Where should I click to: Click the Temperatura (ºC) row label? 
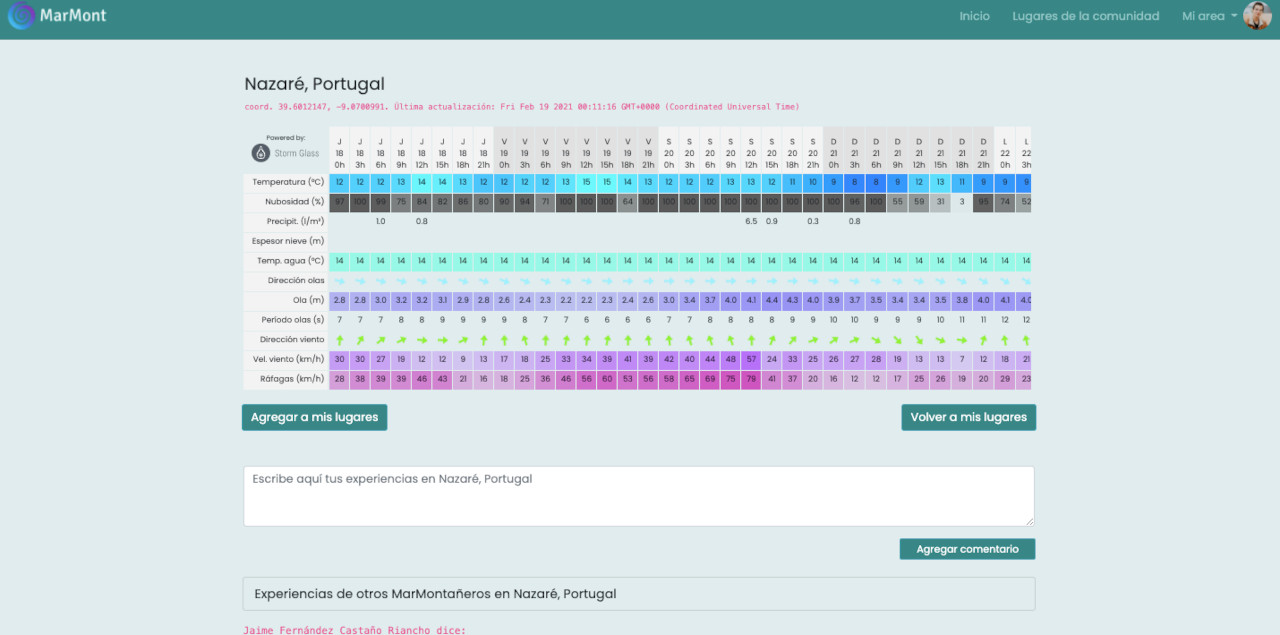tap(289, 182)
